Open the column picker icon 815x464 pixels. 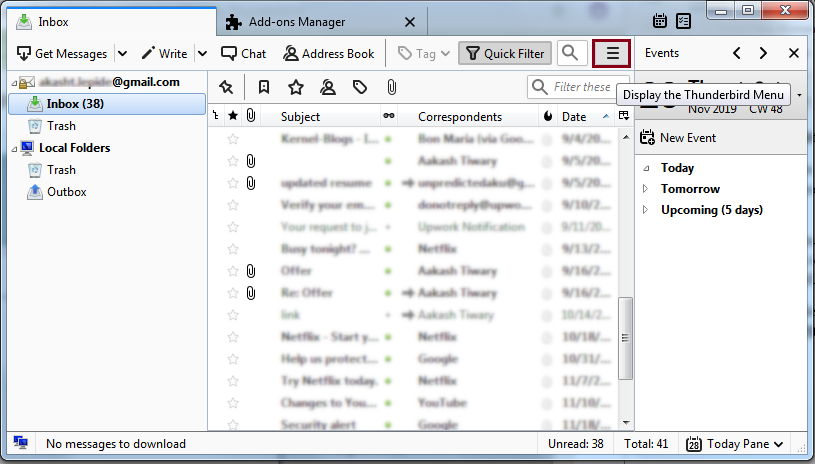pyautogui.click(x=624, y=116)
